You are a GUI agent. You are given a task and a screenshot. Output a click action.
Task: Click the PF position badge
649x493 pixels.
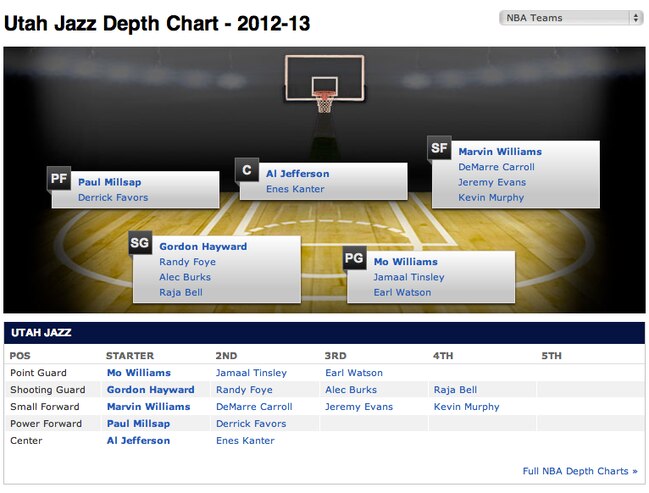(59, 178)
